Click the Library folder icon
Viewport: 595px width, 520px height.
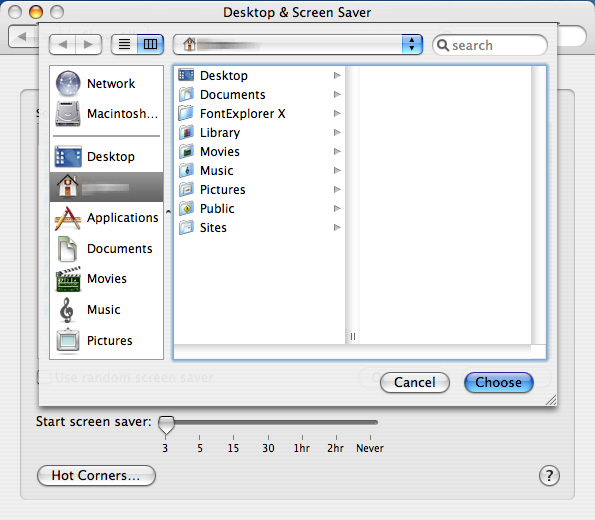[x=186, y=132]
